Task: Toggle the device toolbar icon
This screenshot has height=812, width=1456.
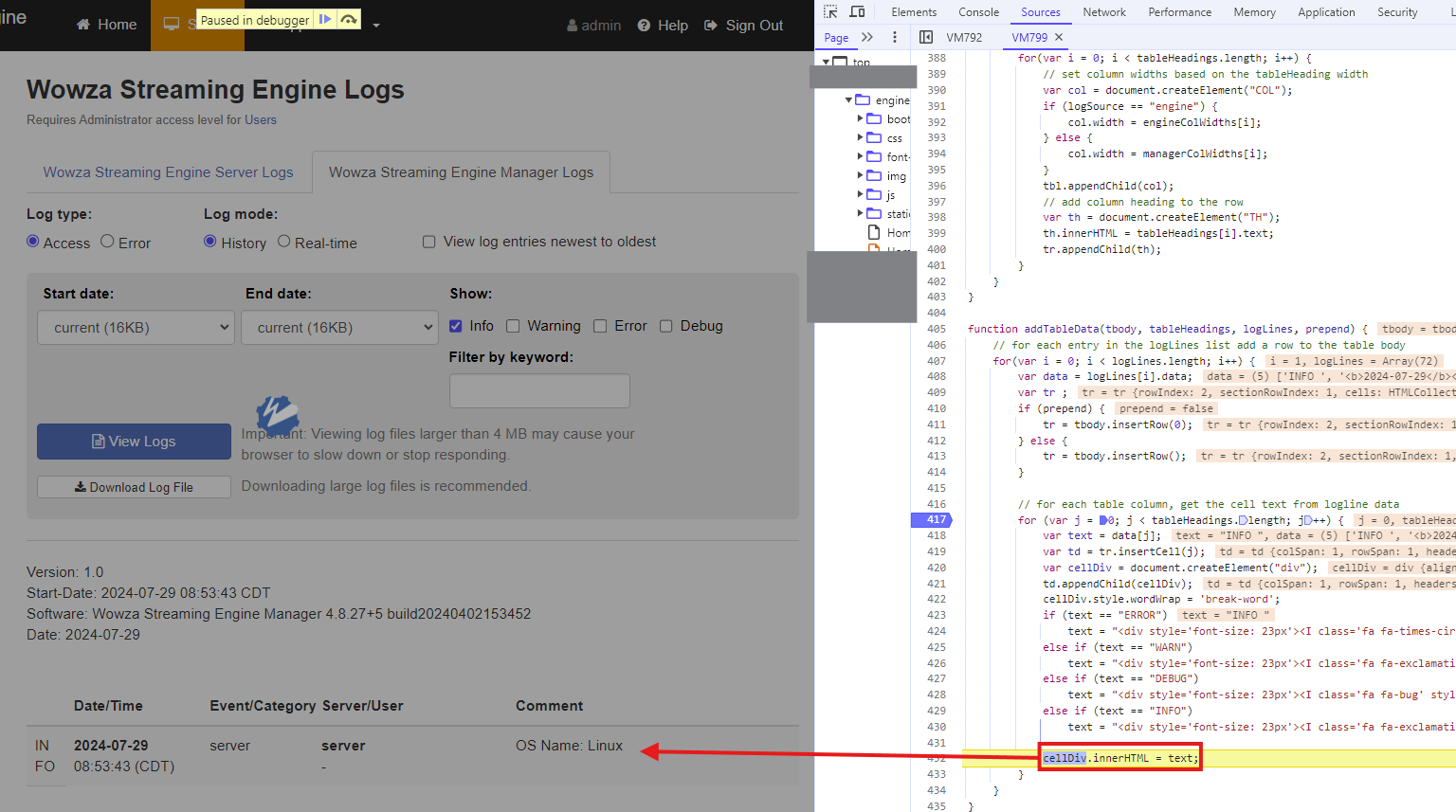Action: tap(857, 11)
